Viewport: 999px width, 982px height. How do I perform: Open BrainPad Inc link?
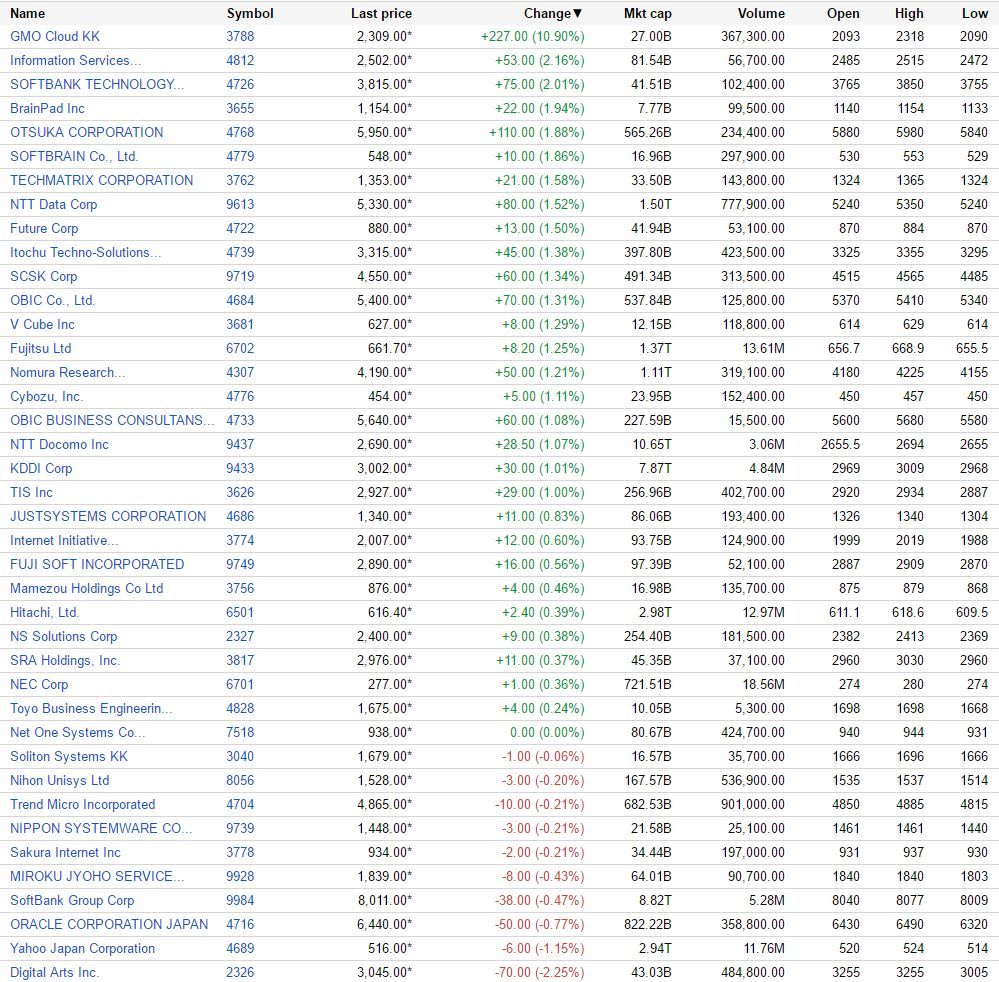(47, 108)
